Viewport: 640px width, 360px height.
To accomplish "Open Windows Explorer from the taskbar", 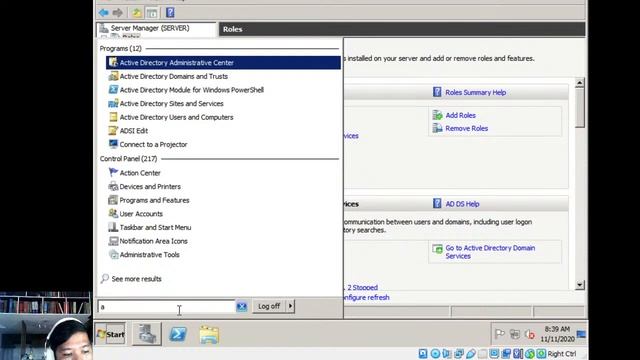I will (x=209, y=335).
